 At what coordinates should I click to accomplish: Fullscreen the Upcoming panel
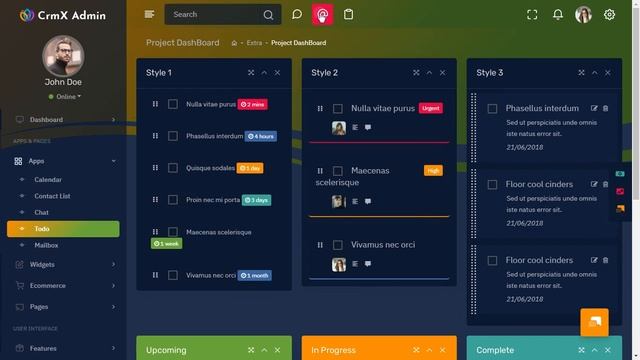pos(251,350)
